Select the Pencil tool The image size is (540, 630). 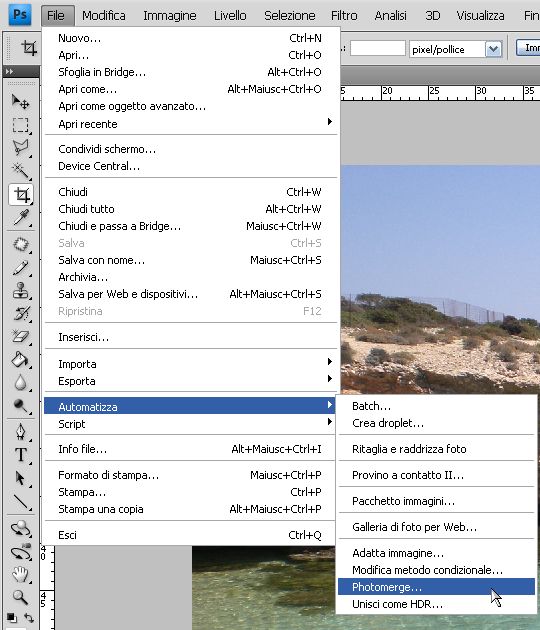tap(20, 268)
